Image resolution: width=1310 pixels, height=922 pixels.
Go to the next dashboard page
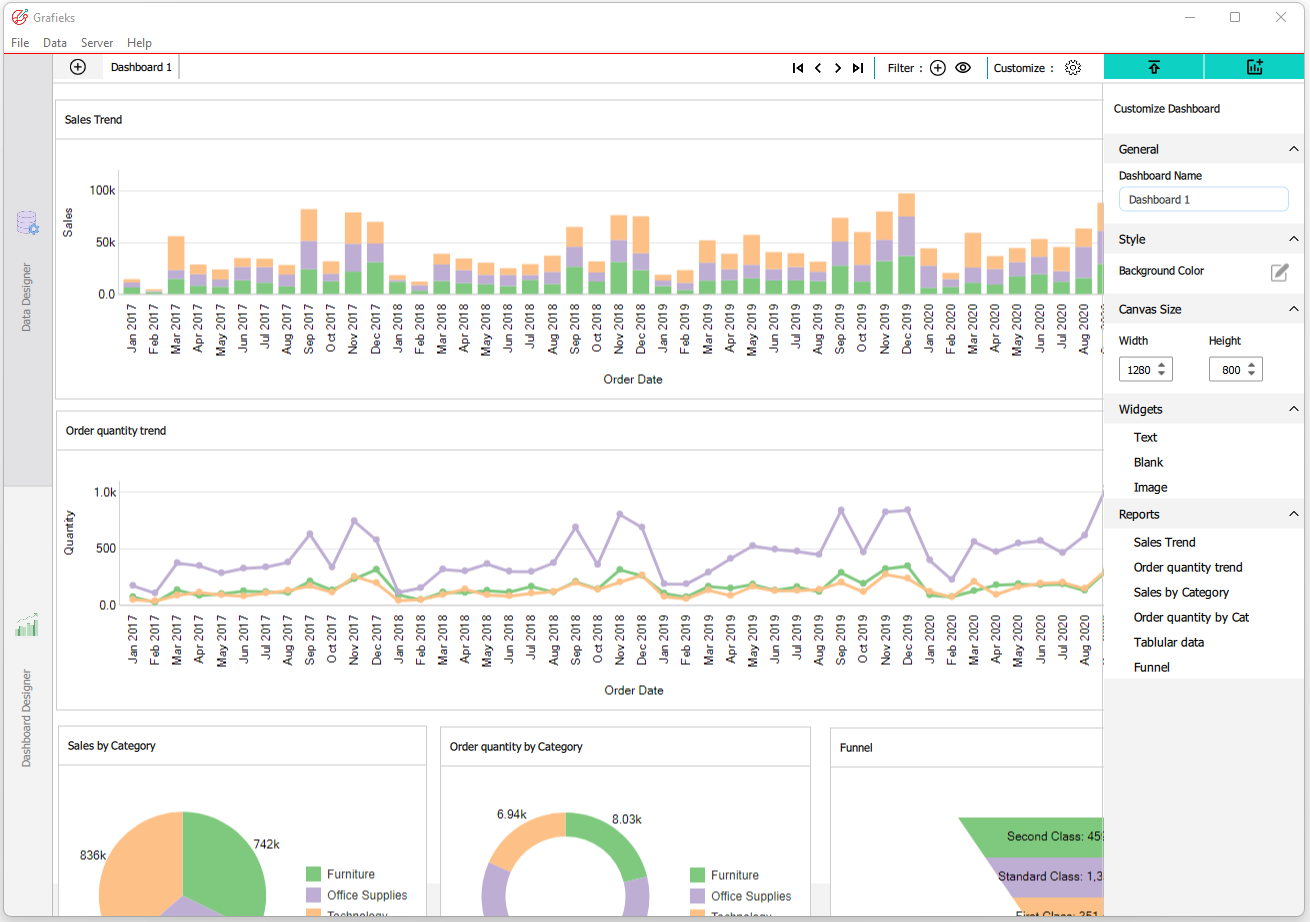coord(838,68)
